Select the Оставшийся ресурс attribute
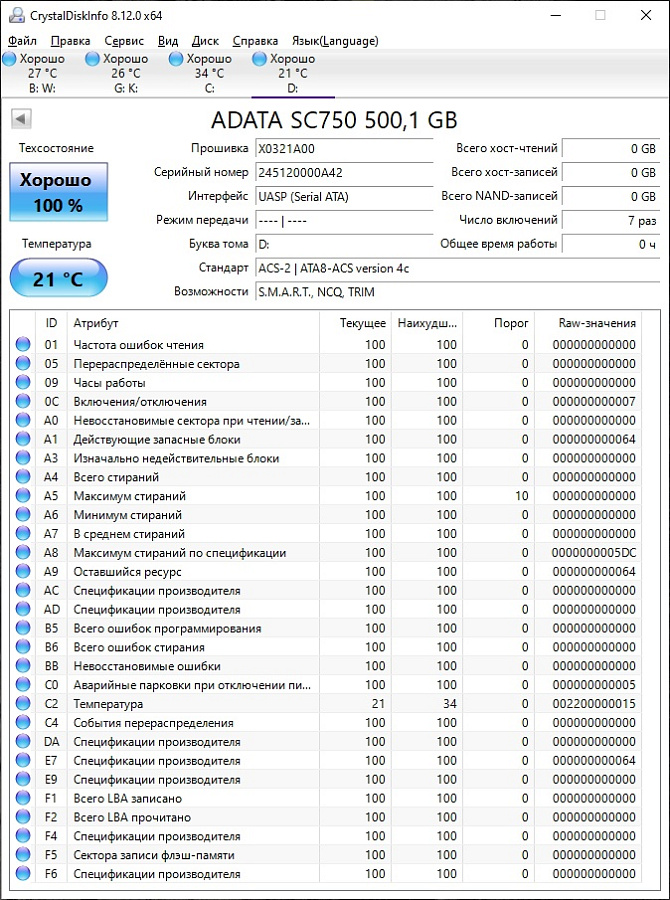 click(127, 572)
